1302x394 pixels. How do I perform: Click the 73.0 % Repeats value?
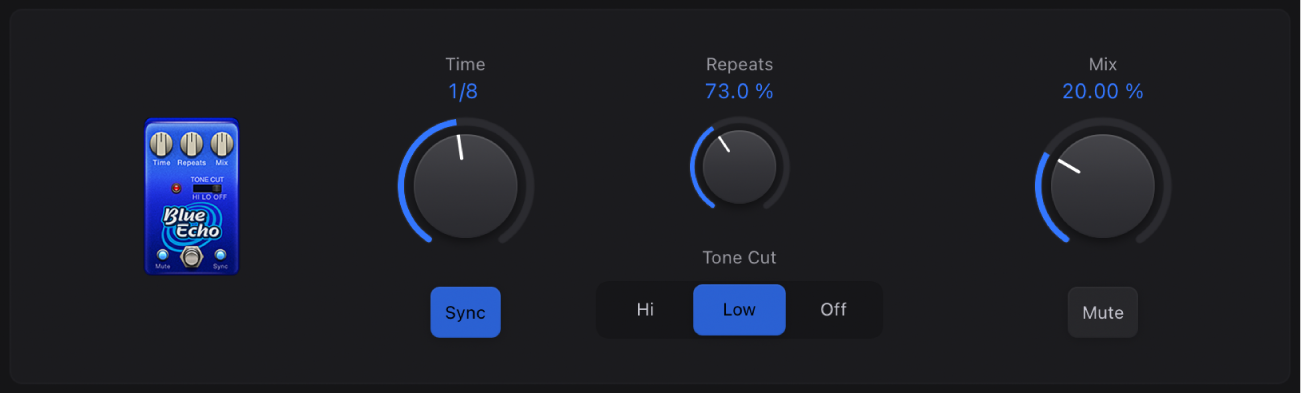pyautogui.click(x=739, y=92)
